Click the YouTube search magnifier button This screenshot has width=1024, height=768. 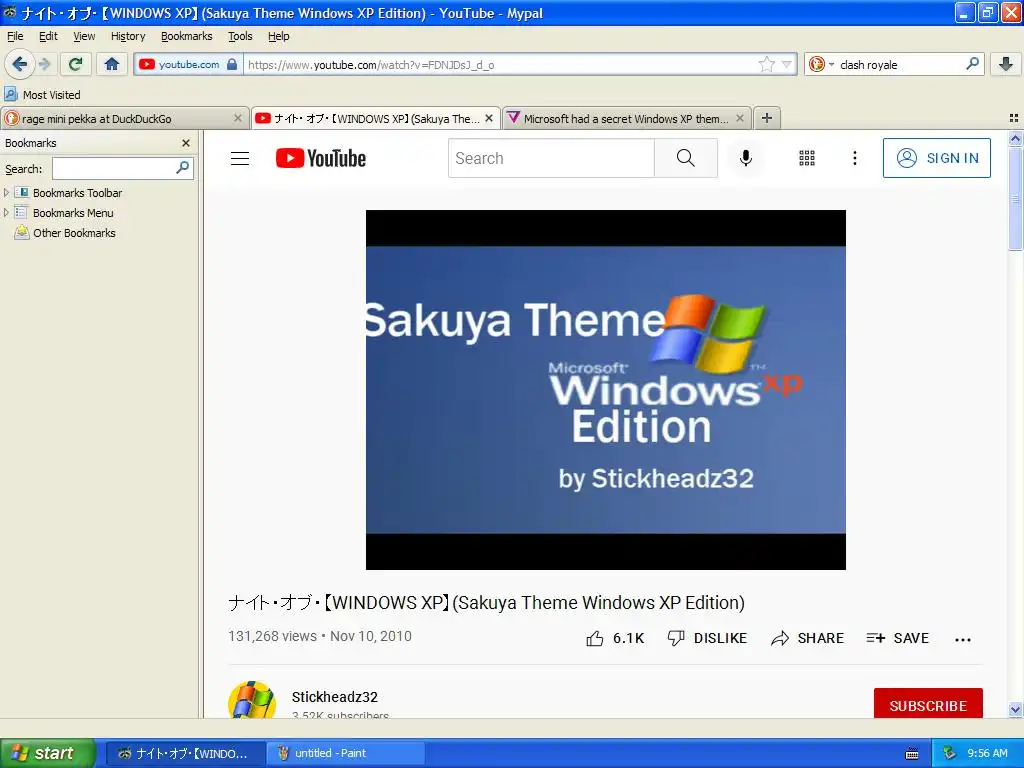click(x=686, y=158)
